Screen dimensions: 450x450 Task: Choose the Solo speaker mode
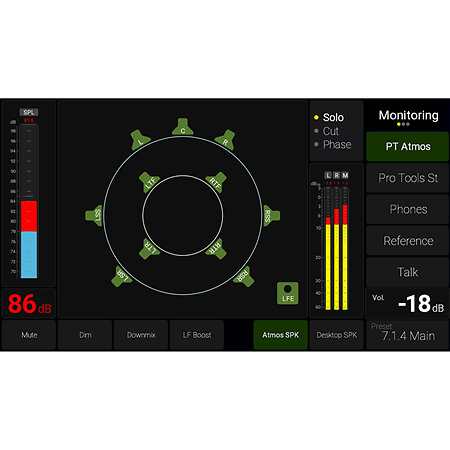click(329, 117)
